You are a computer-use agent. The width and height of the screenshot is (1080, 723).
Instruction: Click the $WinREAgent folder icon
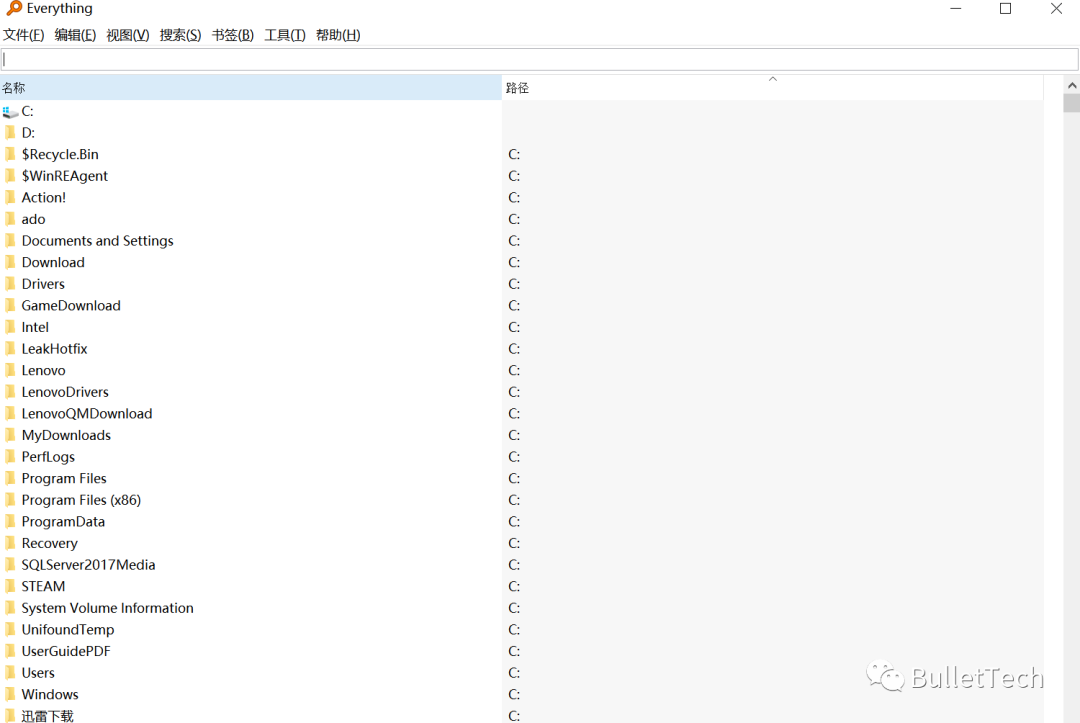click(10, 176)
